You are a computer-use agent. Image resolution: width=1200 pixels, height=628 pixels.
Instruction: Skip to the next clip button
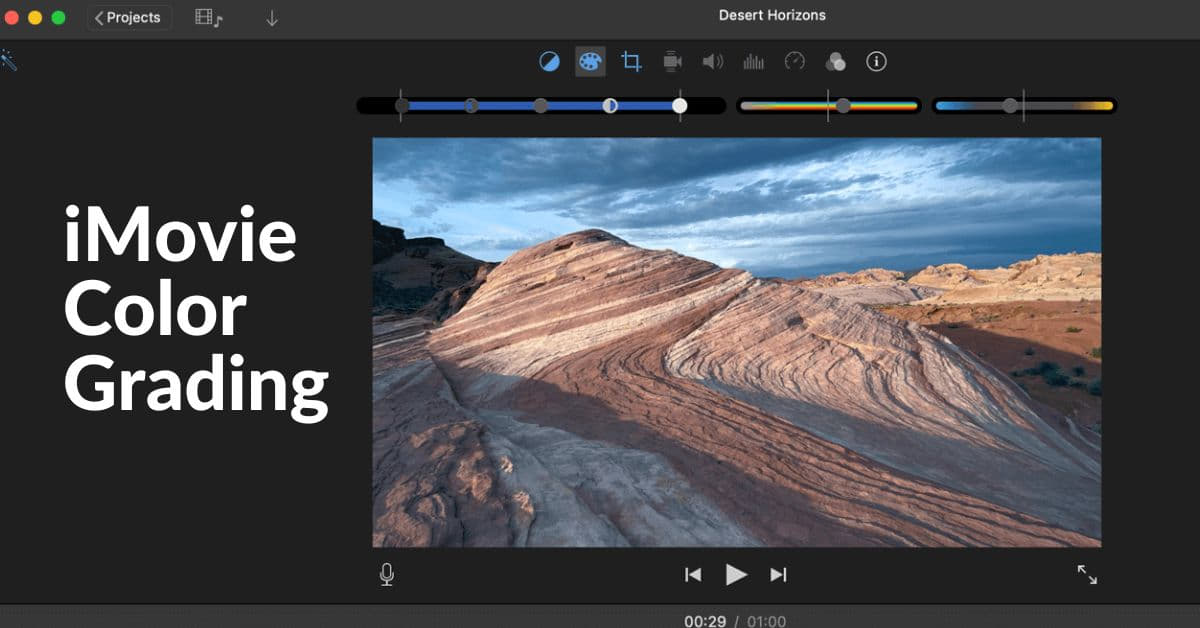(x=779, y=574)
